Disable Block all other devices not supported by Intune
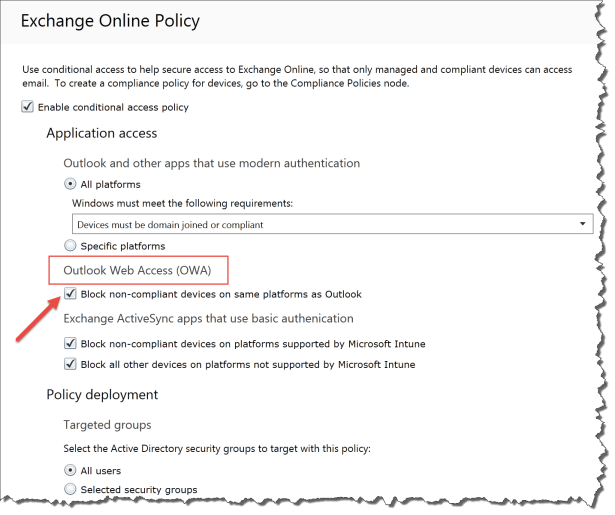 coord(70,364)
